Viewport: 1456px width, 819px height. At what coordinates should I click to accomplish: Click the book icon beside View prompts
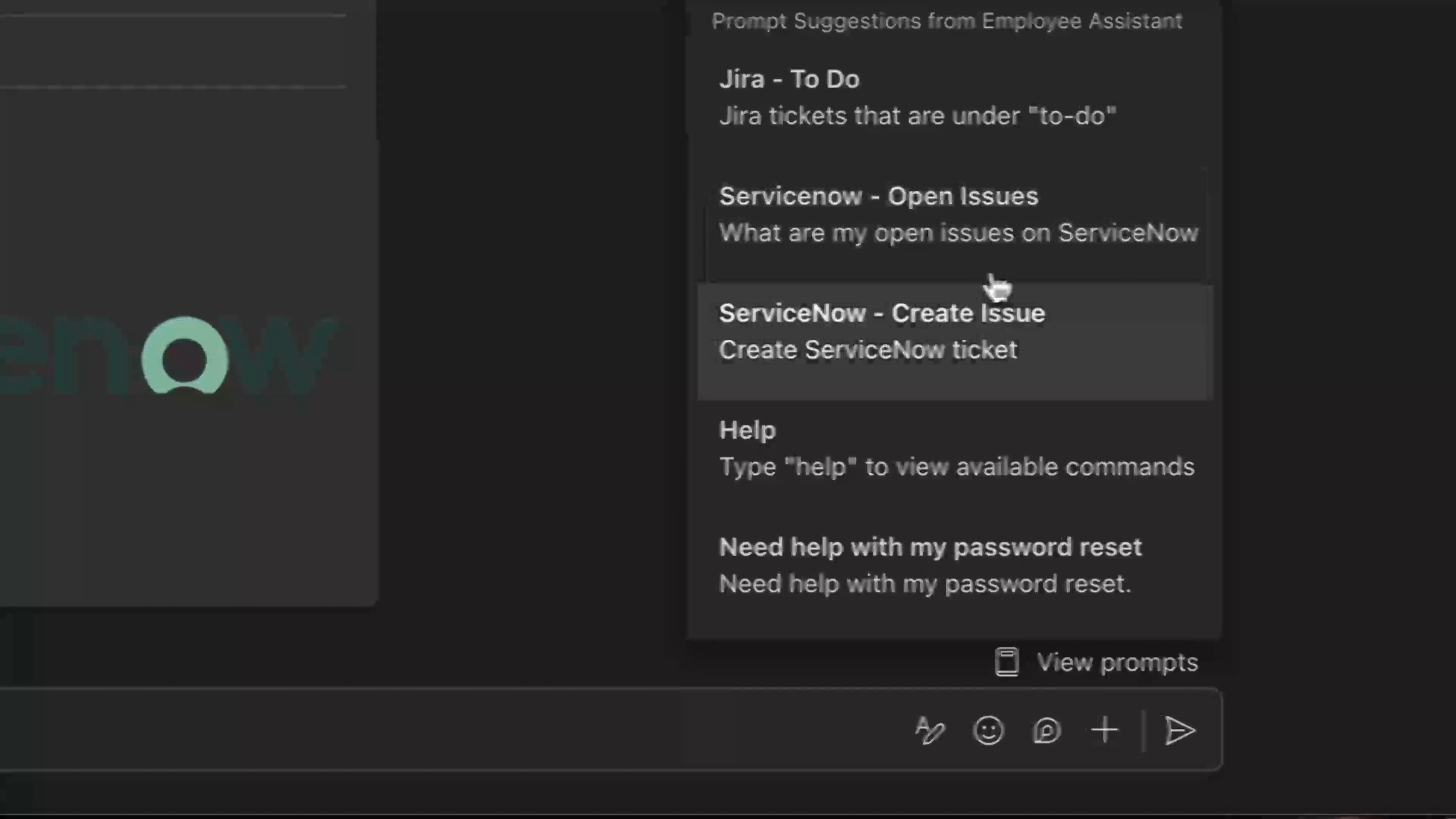tap(1007, 662)
